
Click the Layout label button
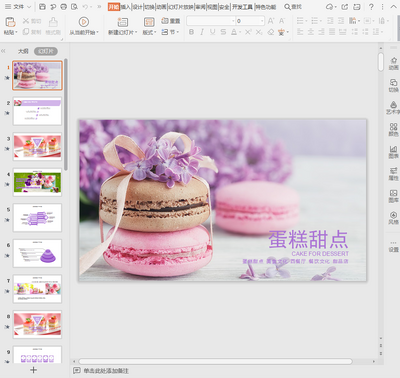pyautogui.click(x=149, y=32)
